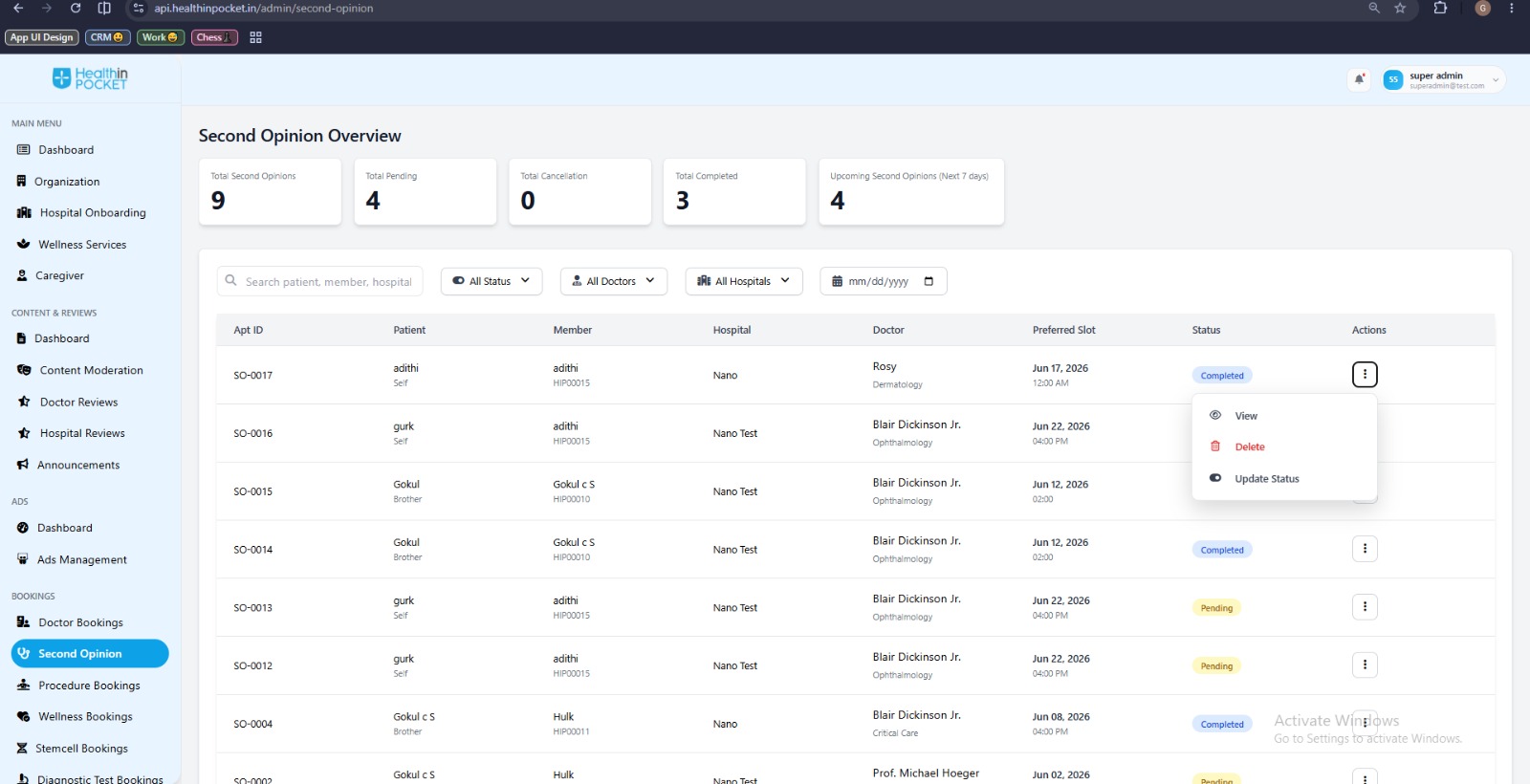This screenshot has height=784, width=1530.
Task: Click Completed status badge for SO-0017
Action: point(1222,376)
